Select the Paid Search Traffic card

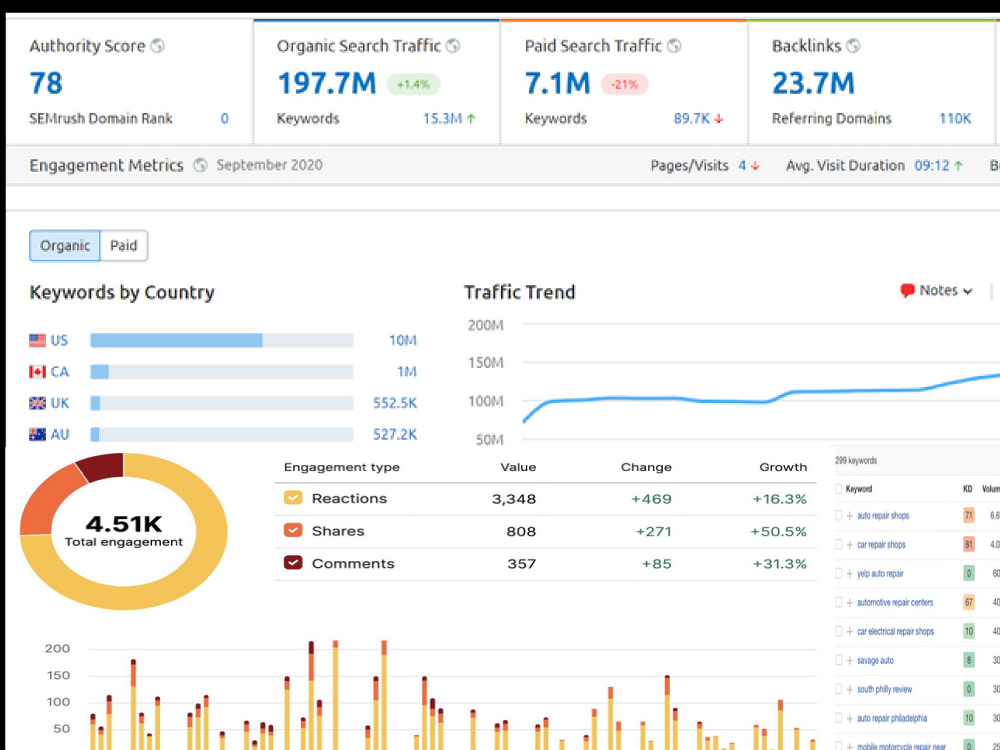point(624,82)
